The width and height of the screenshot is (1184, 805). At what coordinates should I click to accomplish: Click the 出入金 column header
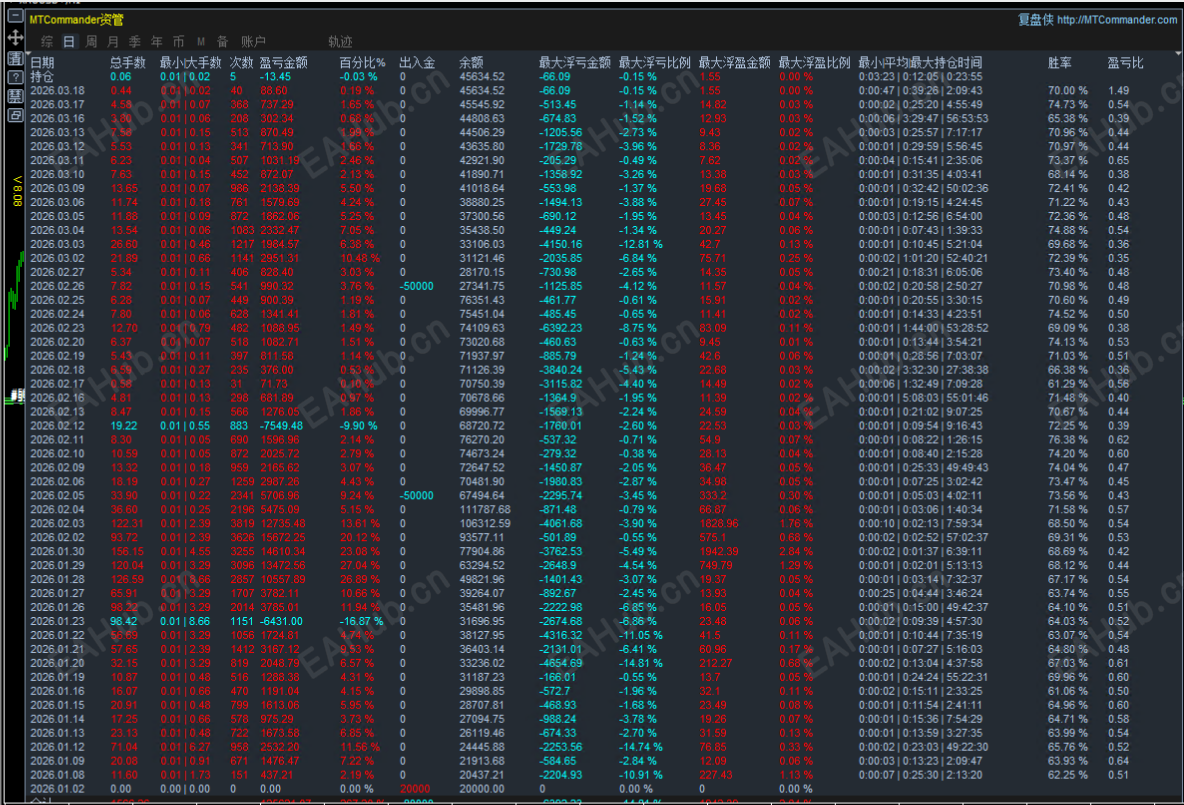coord(418,63)
